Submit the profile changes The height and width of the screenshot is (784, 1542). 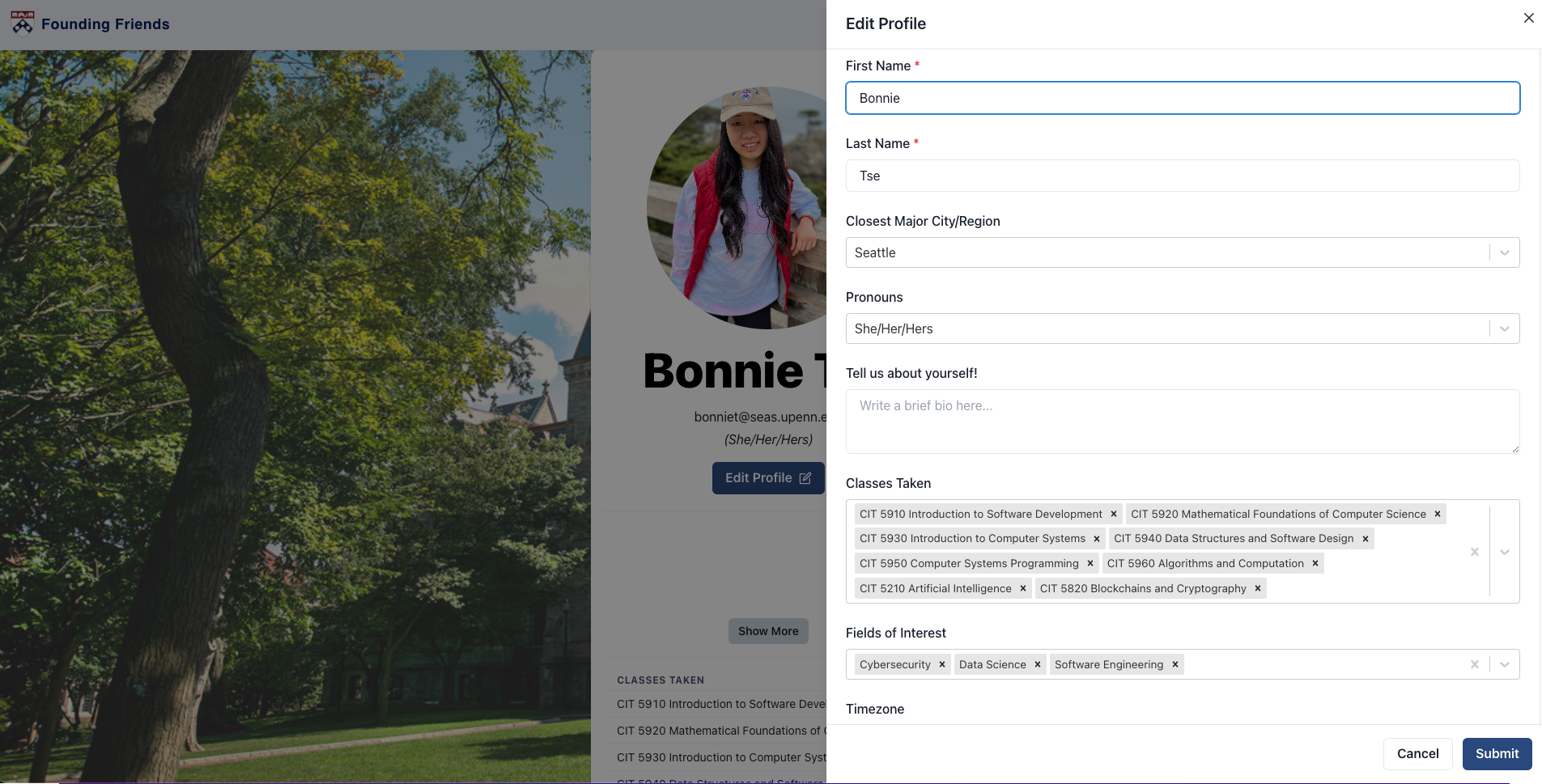[1497, 754]
